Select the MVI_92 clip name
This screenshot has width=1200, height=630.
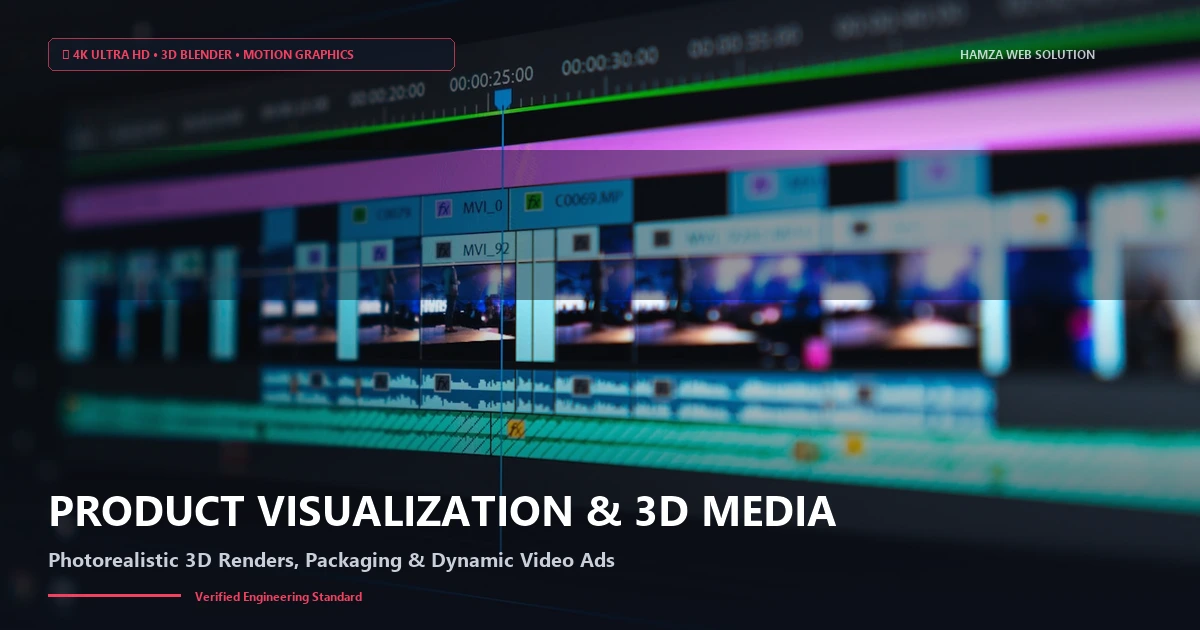click(486, 249)
